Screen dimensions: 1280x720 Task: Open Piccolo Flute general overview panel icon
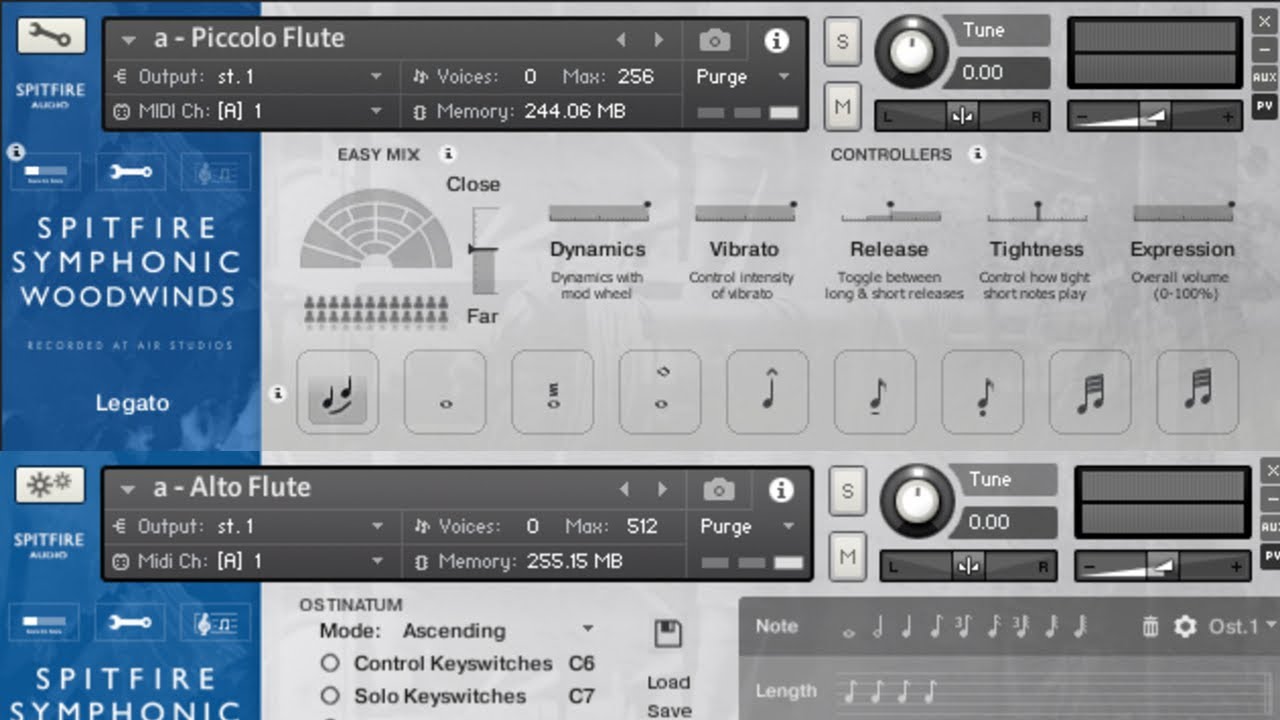point(45,172)
